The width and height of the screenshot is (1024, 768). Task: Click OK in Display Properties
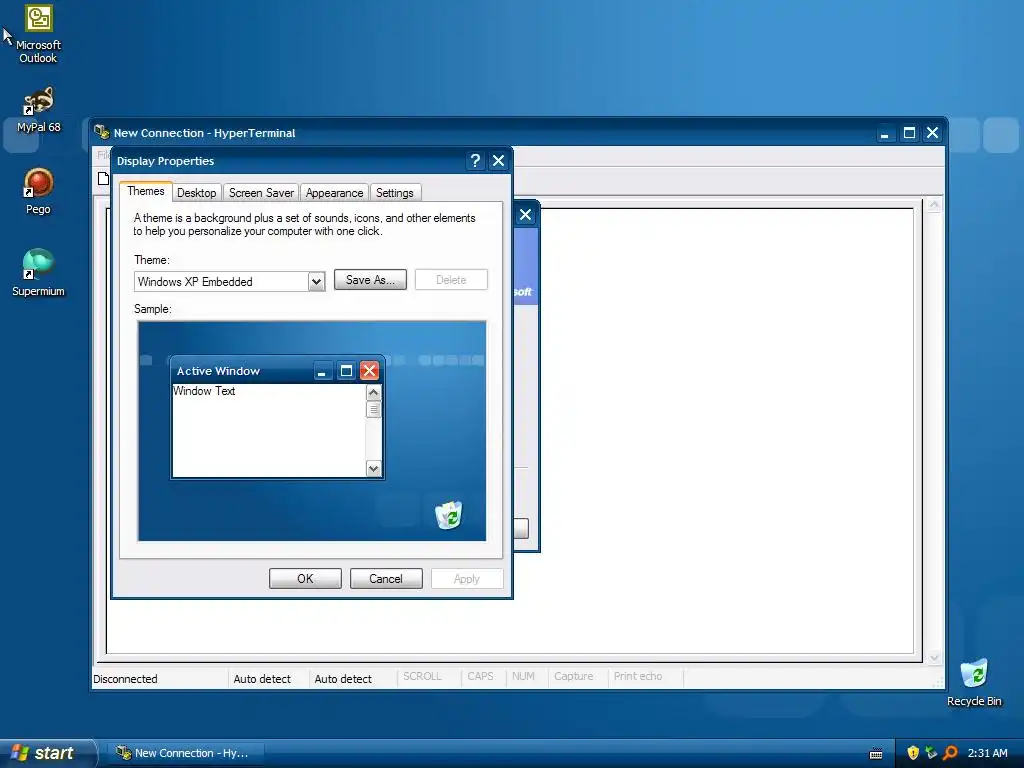(x=305, y=579)
